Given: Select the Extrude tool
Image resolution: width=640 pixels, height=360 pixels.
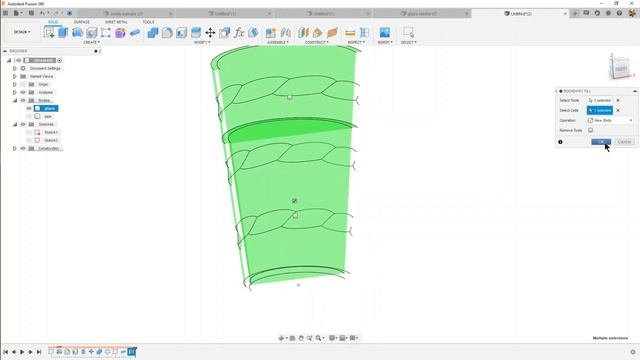Looking at the screenshot, I should click(63, 32).
